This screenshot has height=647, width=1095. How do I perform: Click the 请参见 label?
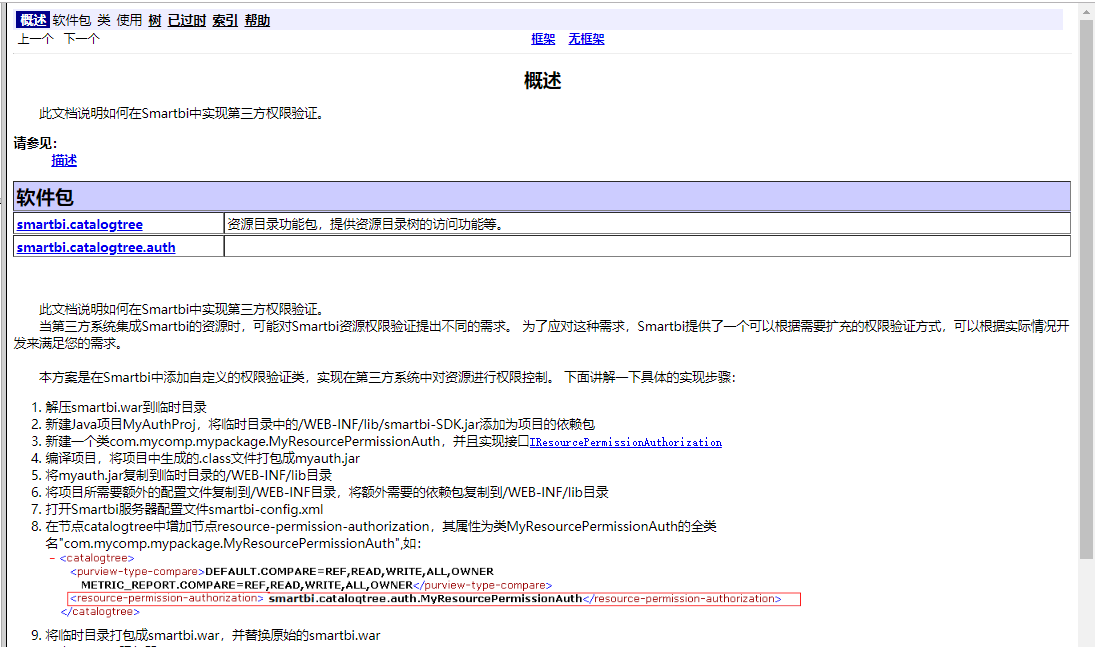click(36, 143)
